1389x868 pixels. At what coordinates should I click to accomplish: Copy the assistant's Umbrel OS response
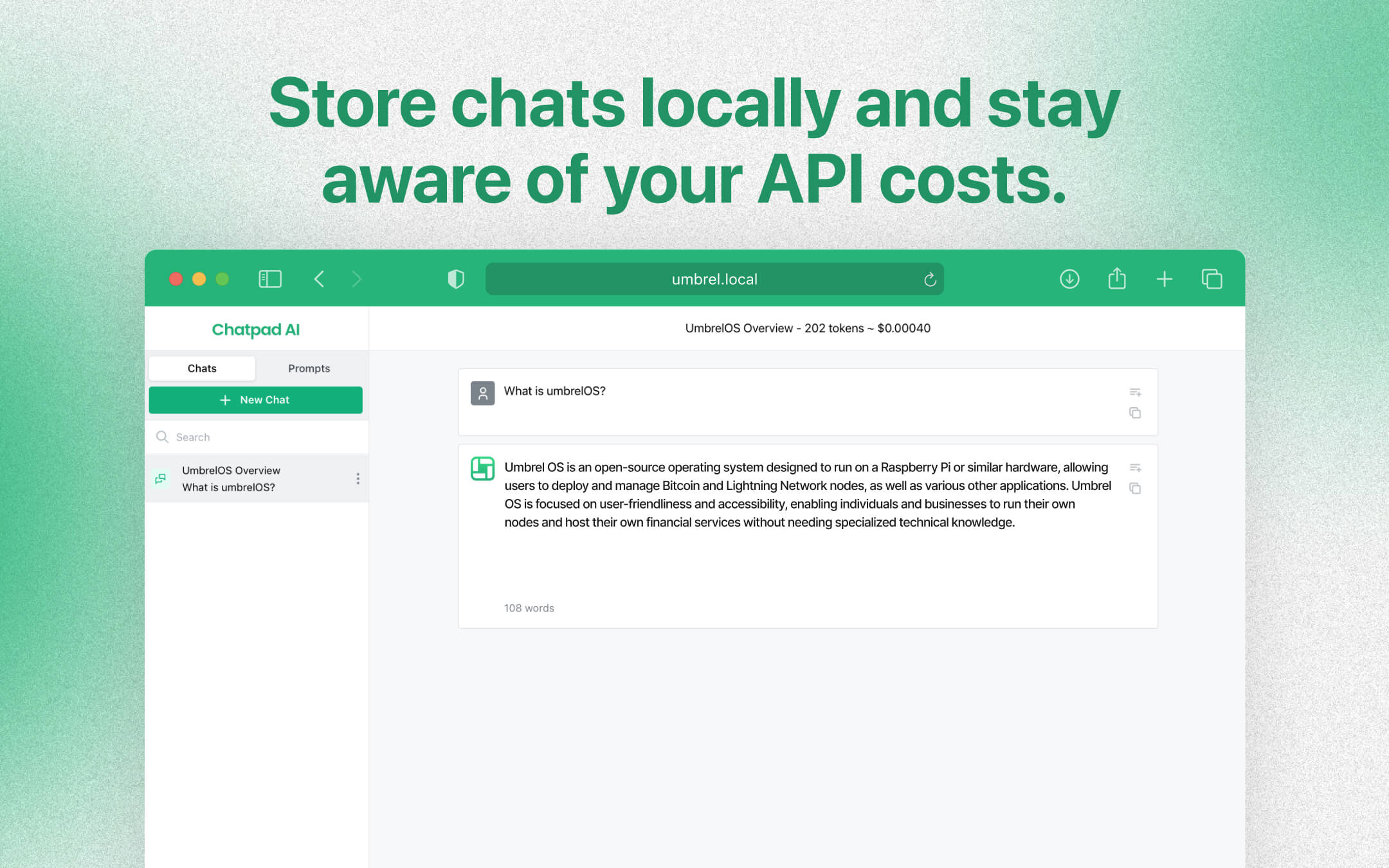1135,489
